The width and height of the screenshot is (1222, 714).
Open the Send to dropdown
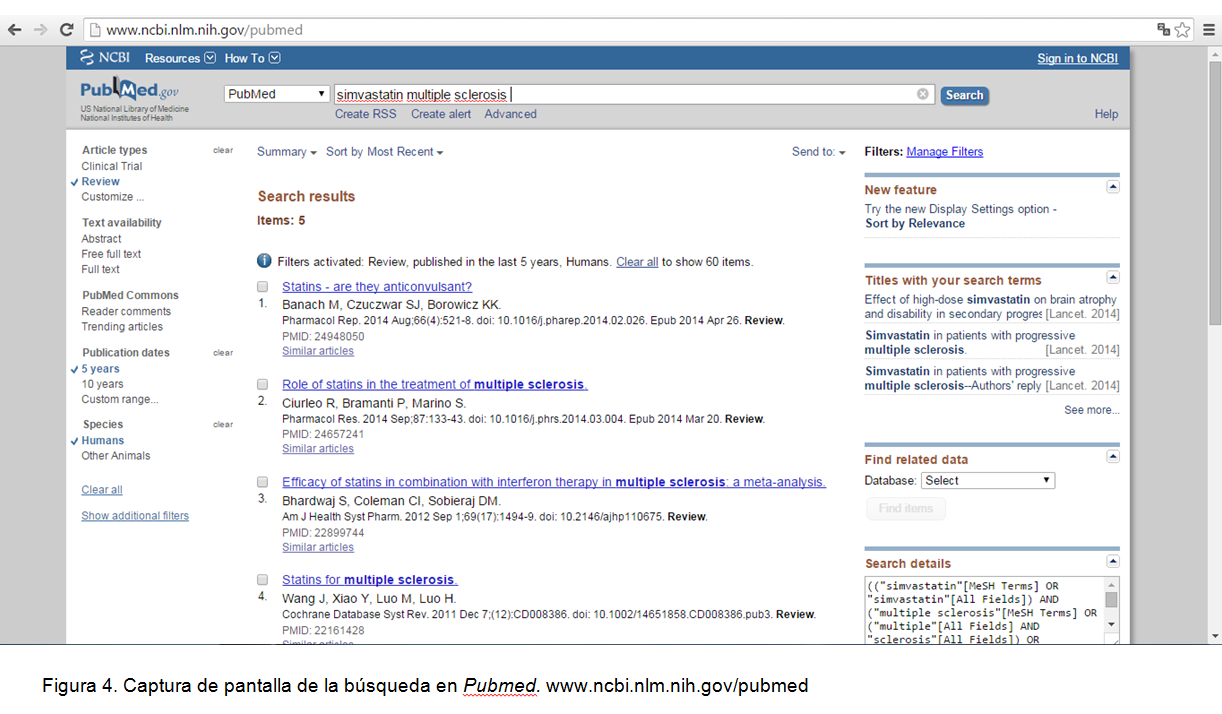[818, 152]
